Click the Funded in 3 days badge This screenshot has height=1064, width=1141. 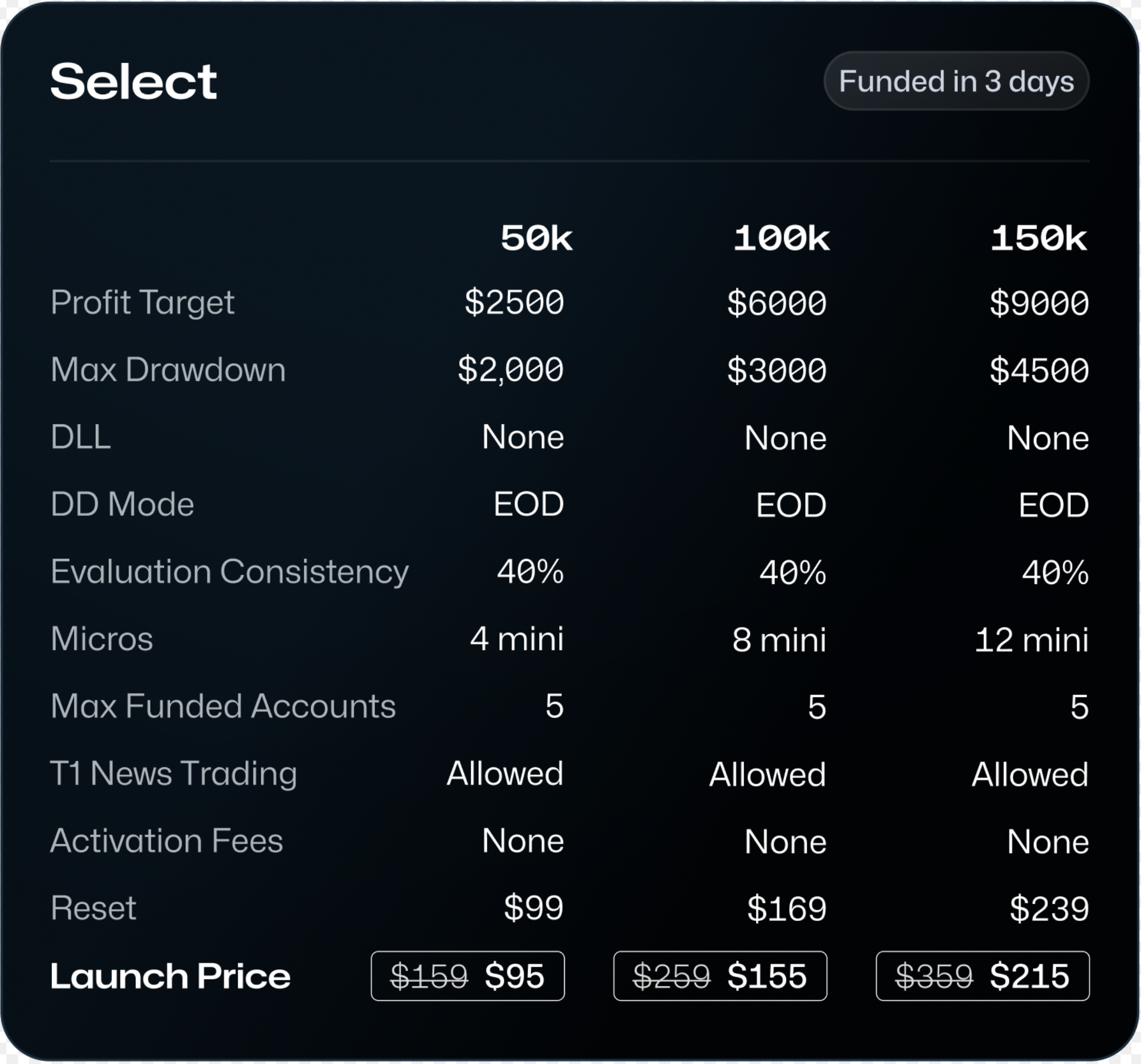click(956, 81)
